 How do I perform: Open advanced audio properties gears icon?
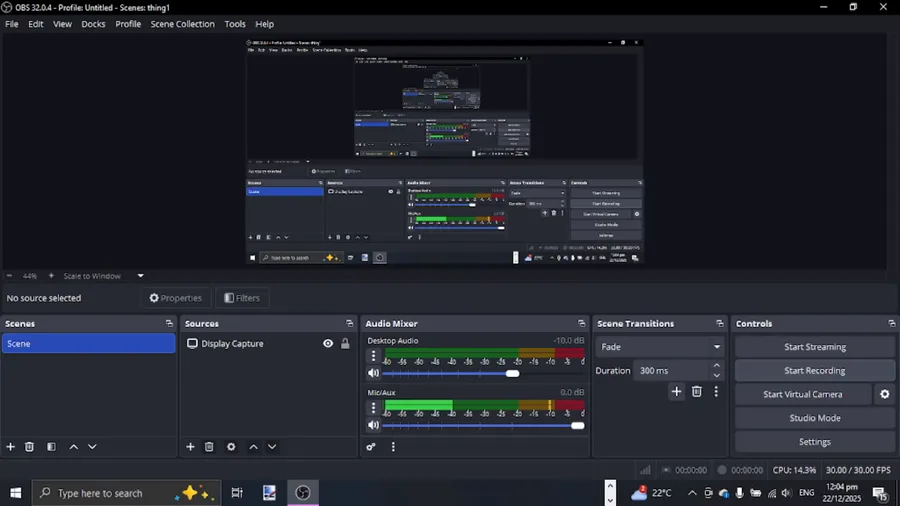(x=371, y=447)
